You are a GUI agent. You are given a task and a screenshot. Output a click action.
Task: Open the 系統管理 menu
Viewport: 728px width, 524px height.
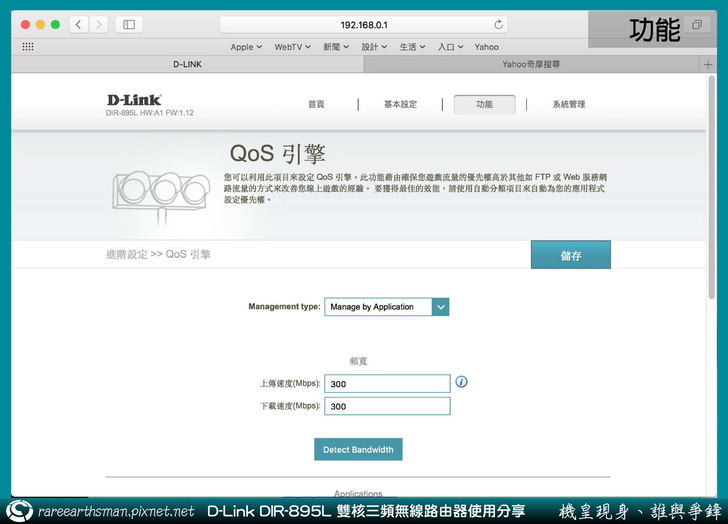pos(569,104)
